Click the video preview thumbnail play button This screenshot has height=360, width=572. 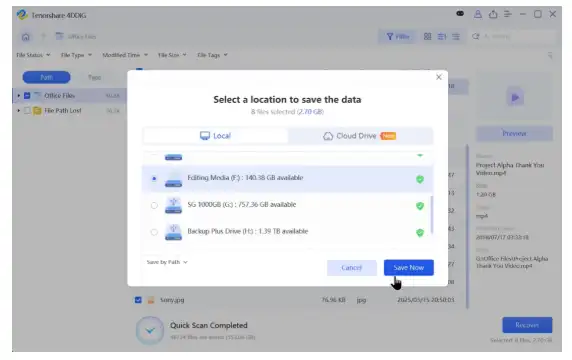515,97
